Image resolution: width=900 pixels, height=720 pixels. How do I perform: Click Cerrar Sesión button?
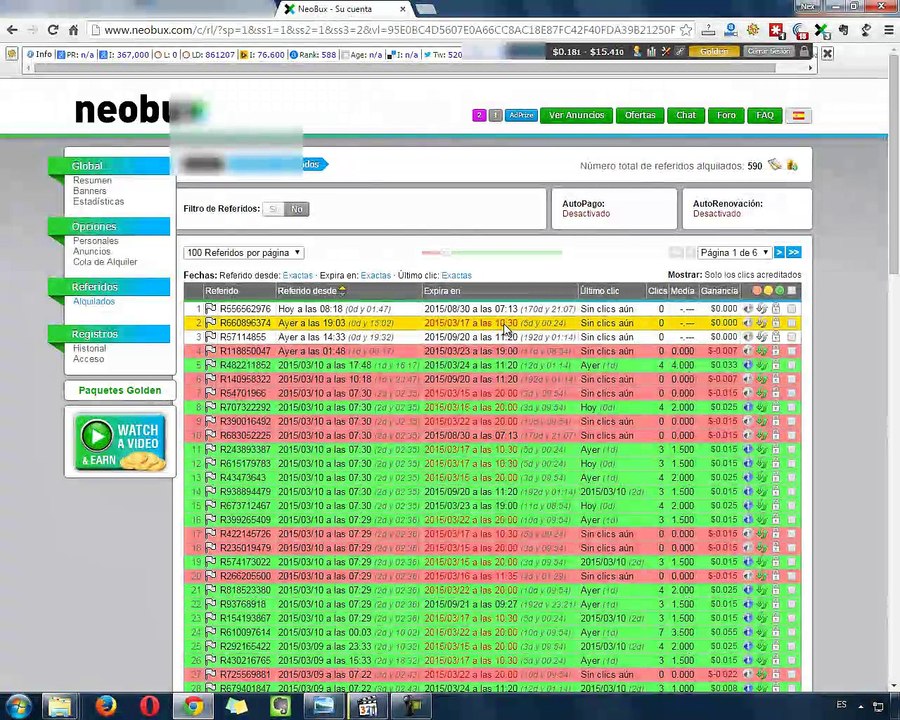[769, 52]
